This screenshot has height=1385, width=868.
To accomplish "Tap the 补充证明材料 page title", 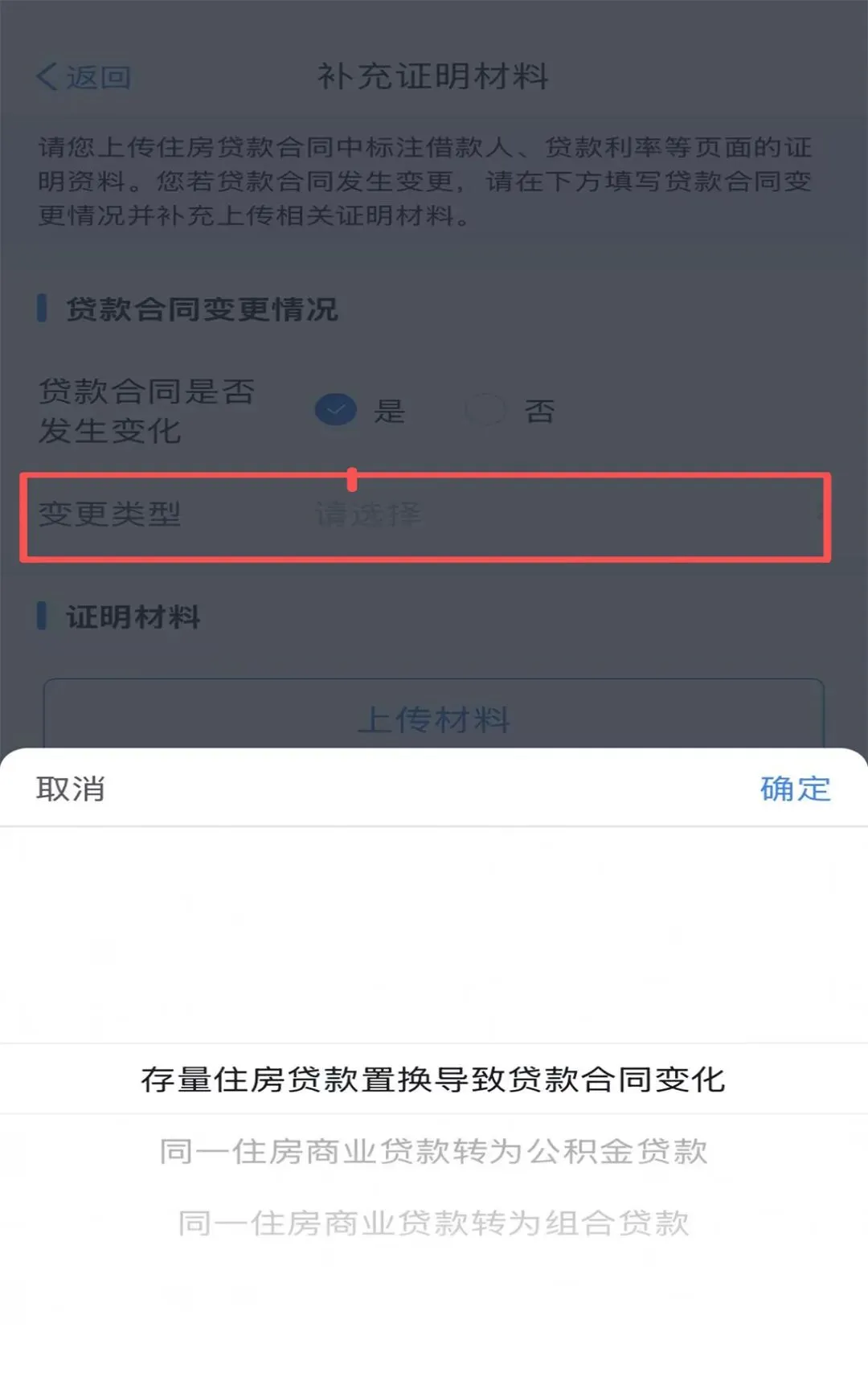I will pyautogui.click(x=433, y=77).
